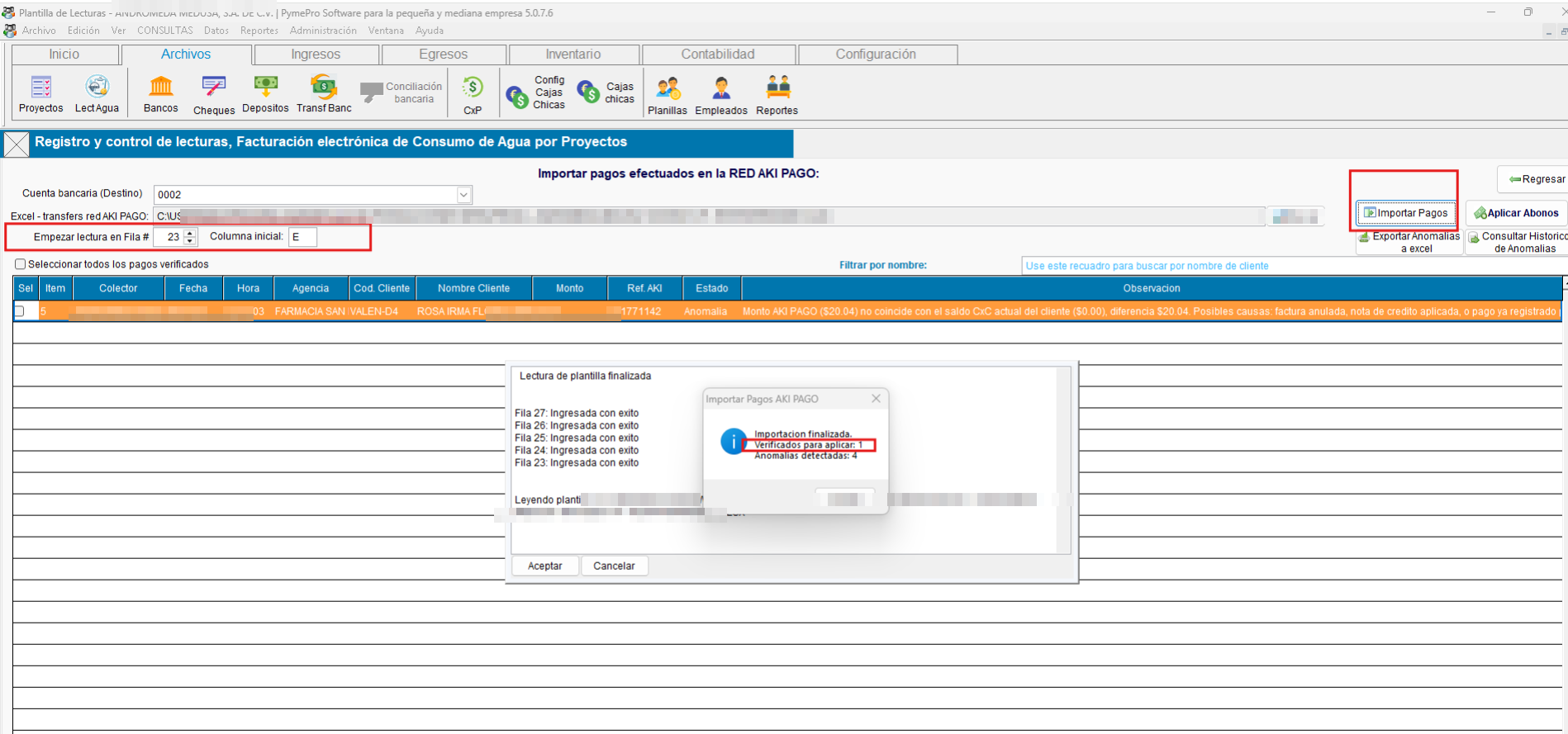Check the Sel box for item 5 row
Screen dimensions: 1568x734
(21, 311)
